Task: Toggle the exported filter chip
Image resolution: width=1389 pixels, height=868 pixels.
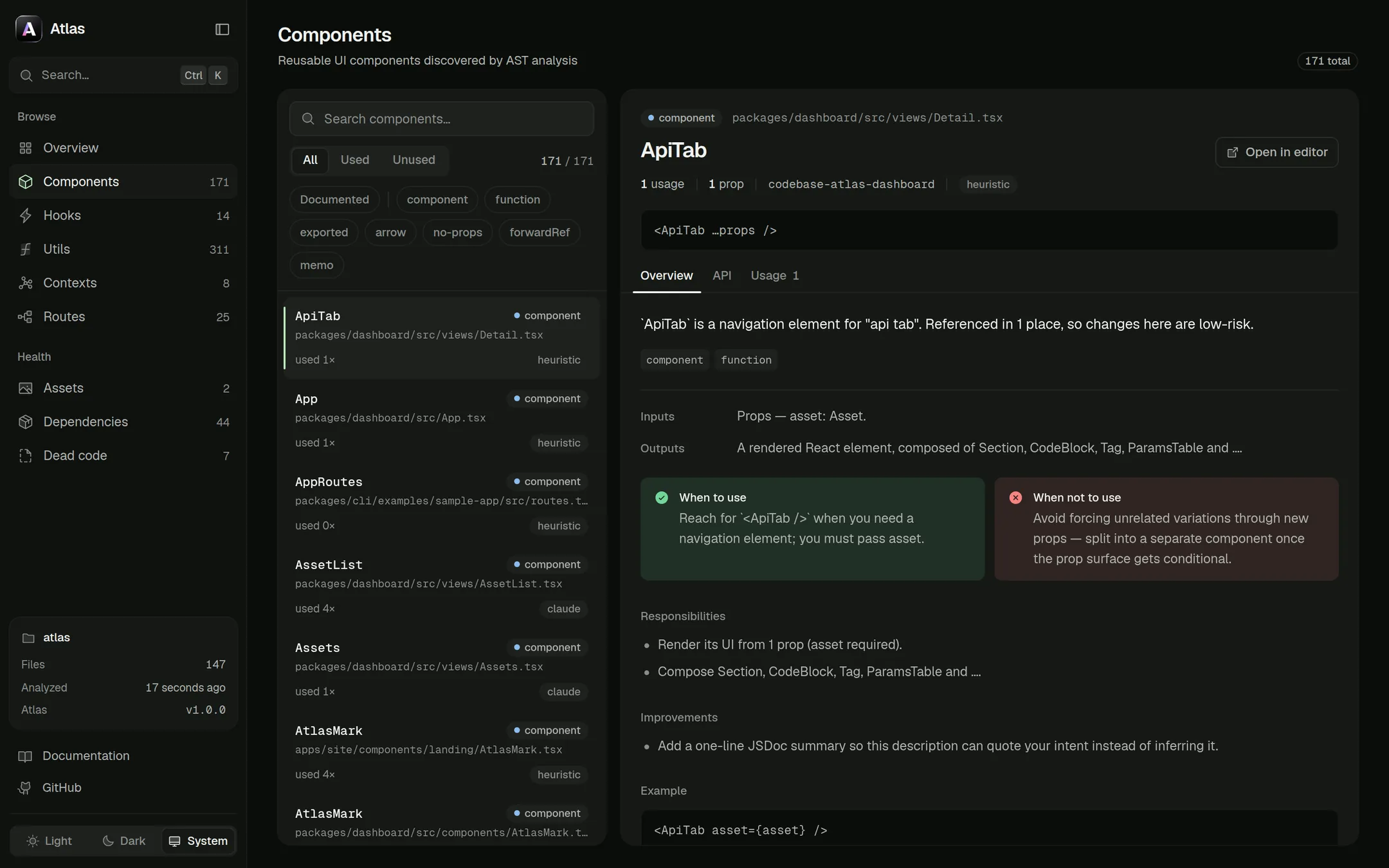Action: point(323,233)
